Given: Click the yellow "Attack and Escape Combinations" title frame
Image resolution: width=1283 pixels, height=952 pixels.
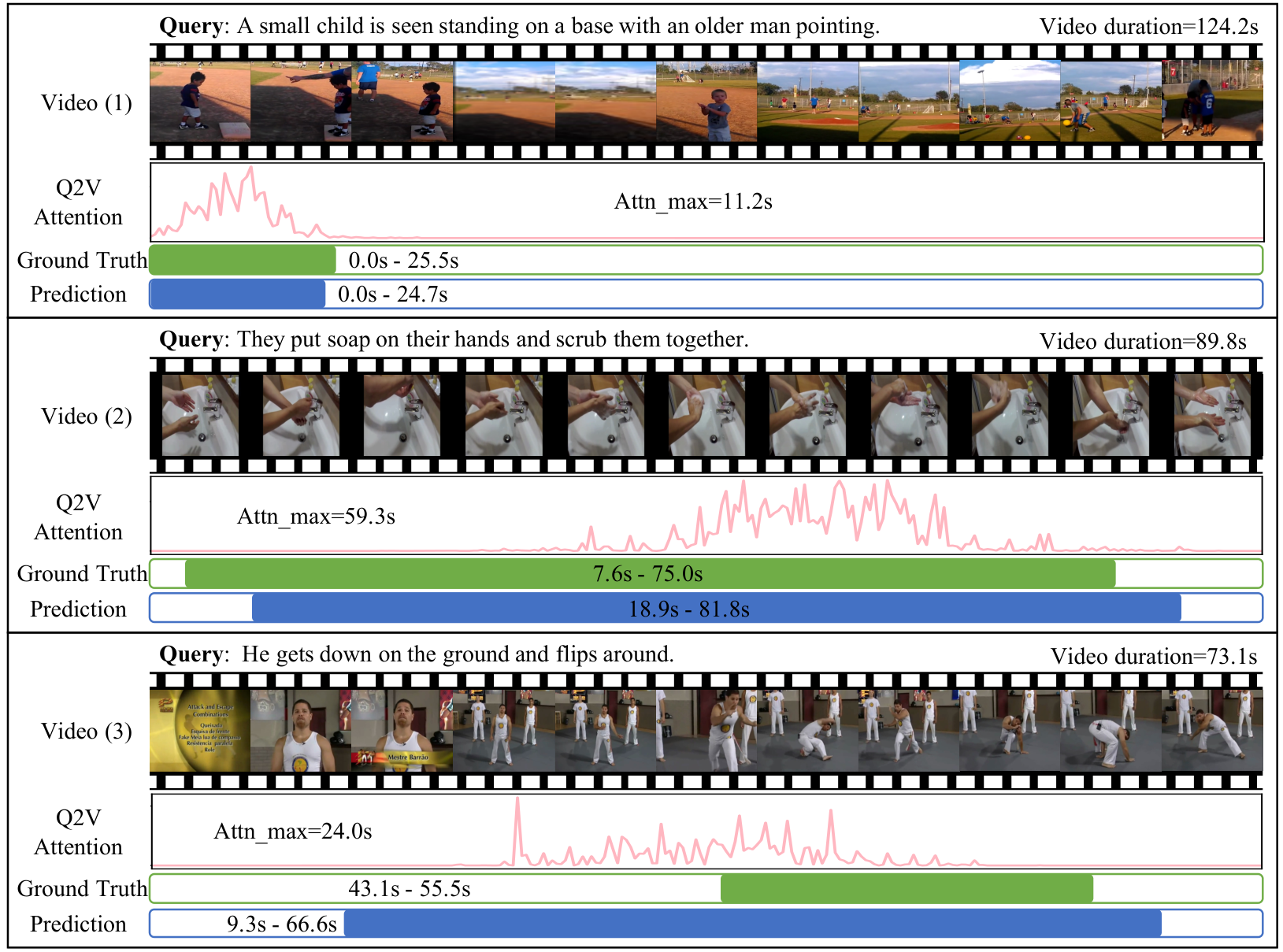Looking at the screenshot, I should [200, 731].
